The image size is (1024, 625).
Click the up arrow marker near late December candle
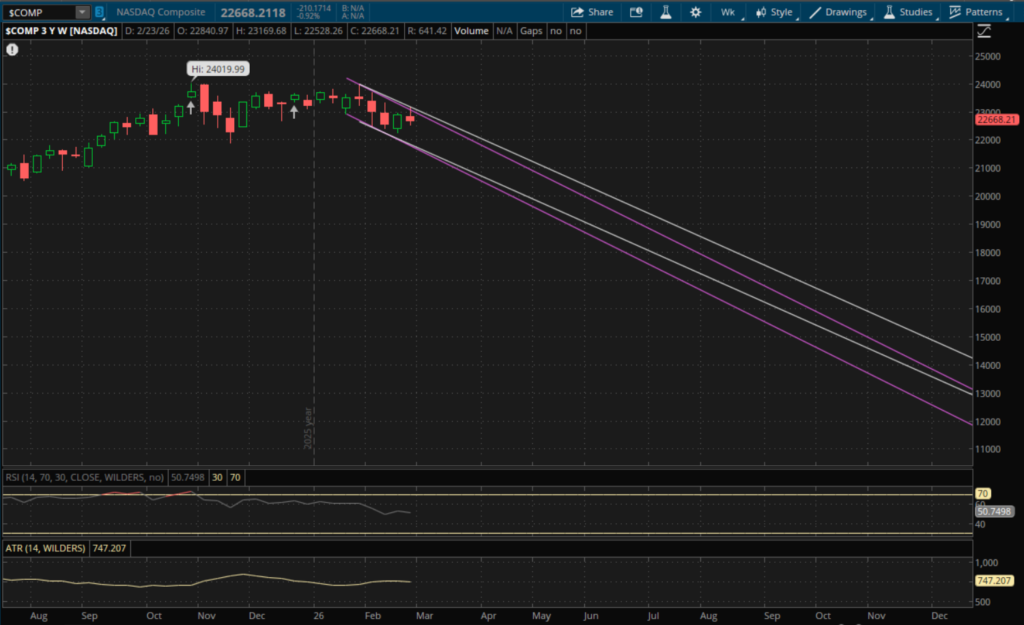tap(294, 113)
